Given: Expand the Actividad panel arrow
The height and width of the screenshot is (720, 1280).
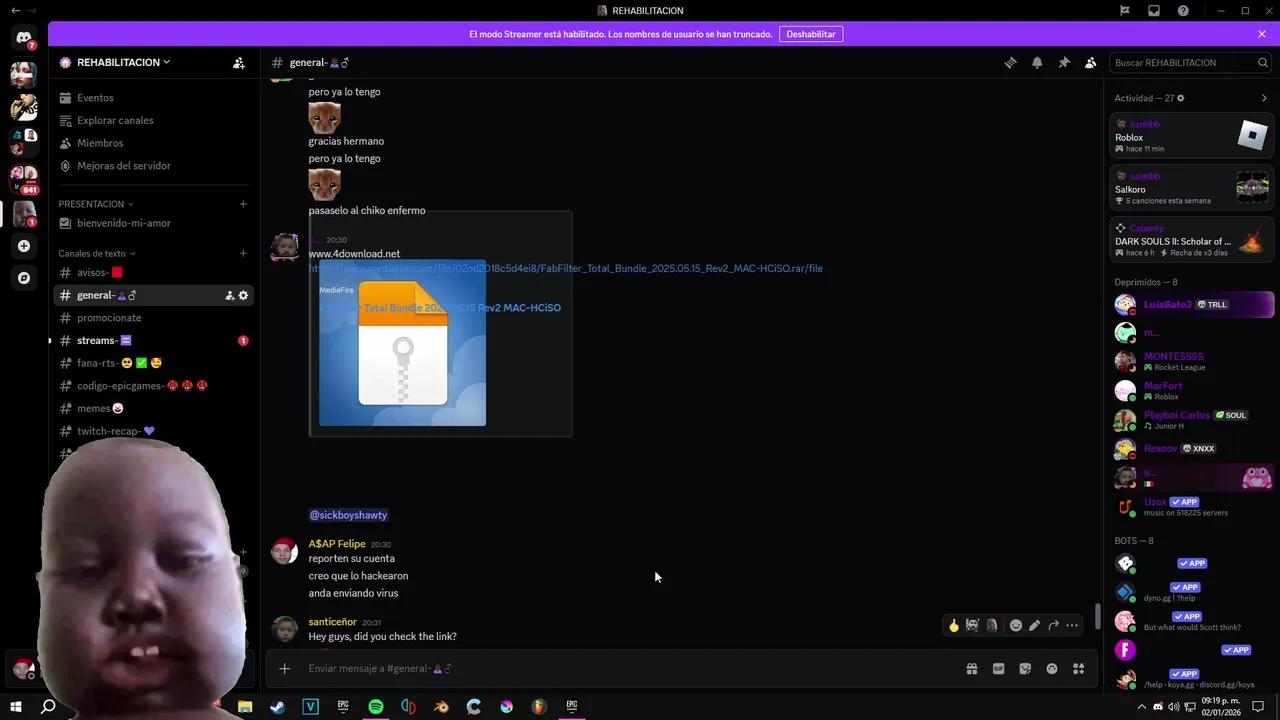Looking at the screenshot, I should 1264,98.
